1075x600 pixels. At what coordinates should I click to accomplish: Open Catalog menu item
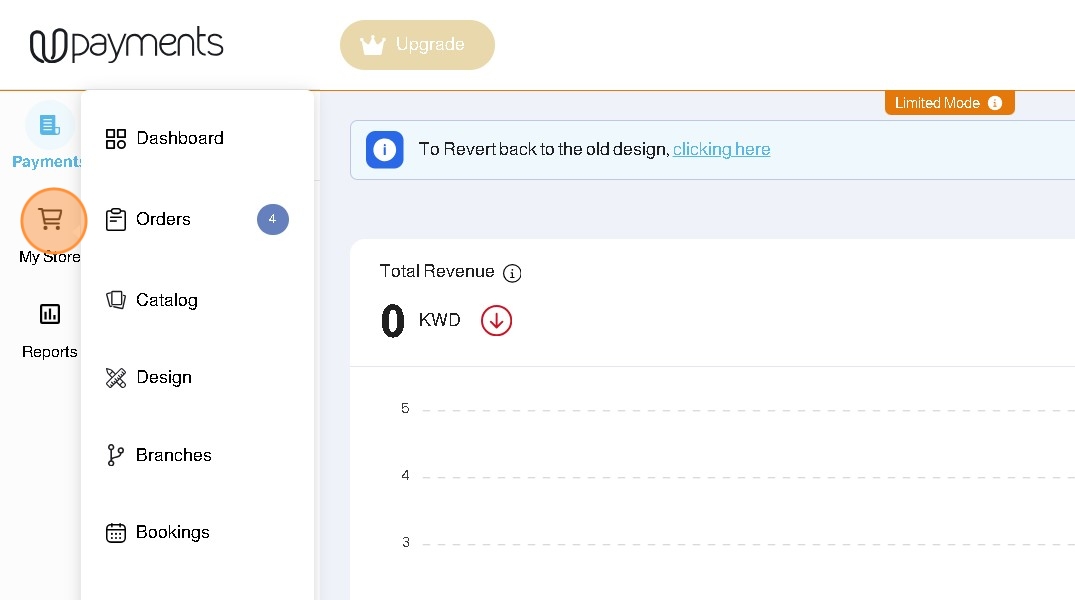167,300
